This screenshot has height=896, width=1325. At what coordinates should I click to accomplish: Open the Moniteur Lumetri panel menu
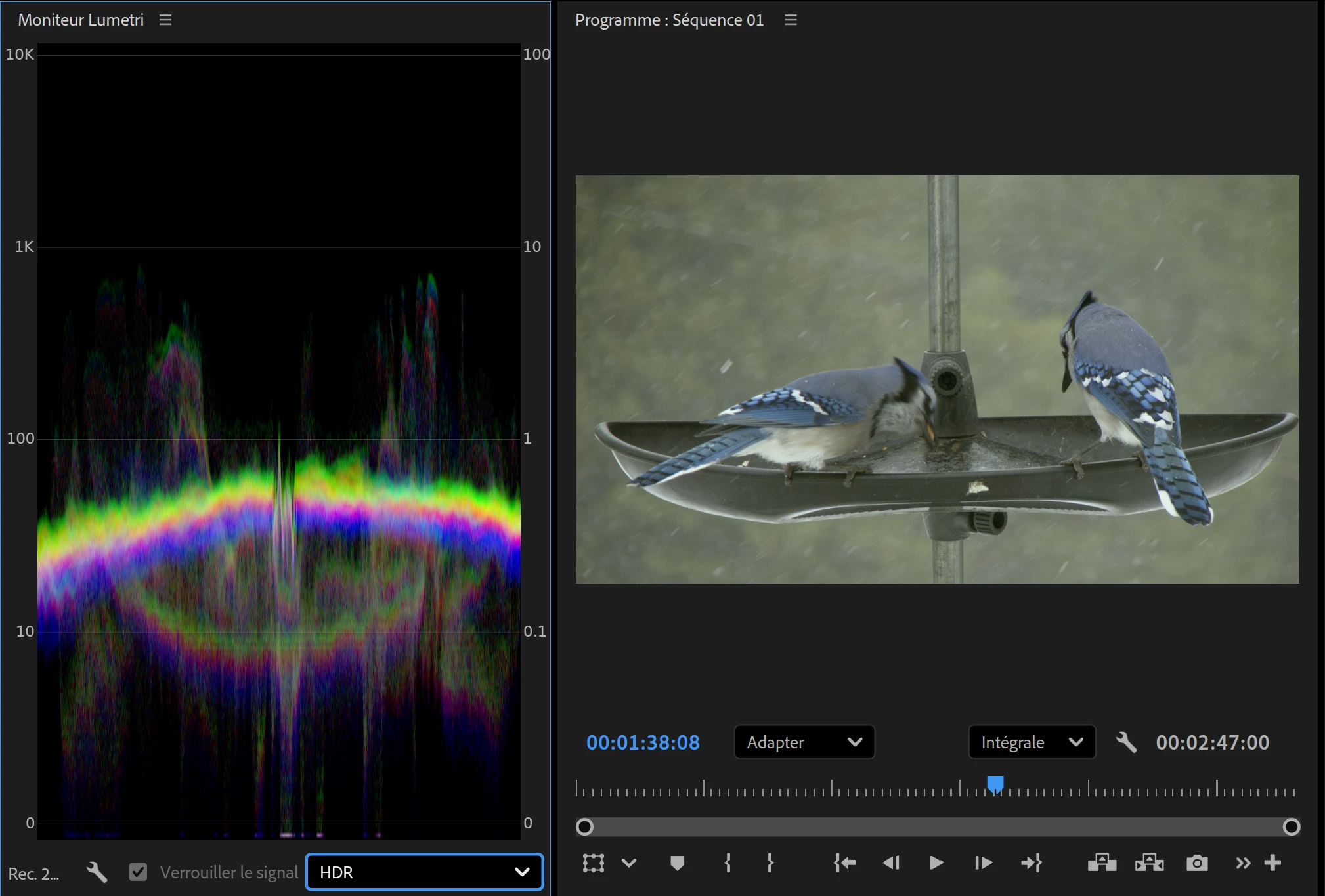coord(165,20)
